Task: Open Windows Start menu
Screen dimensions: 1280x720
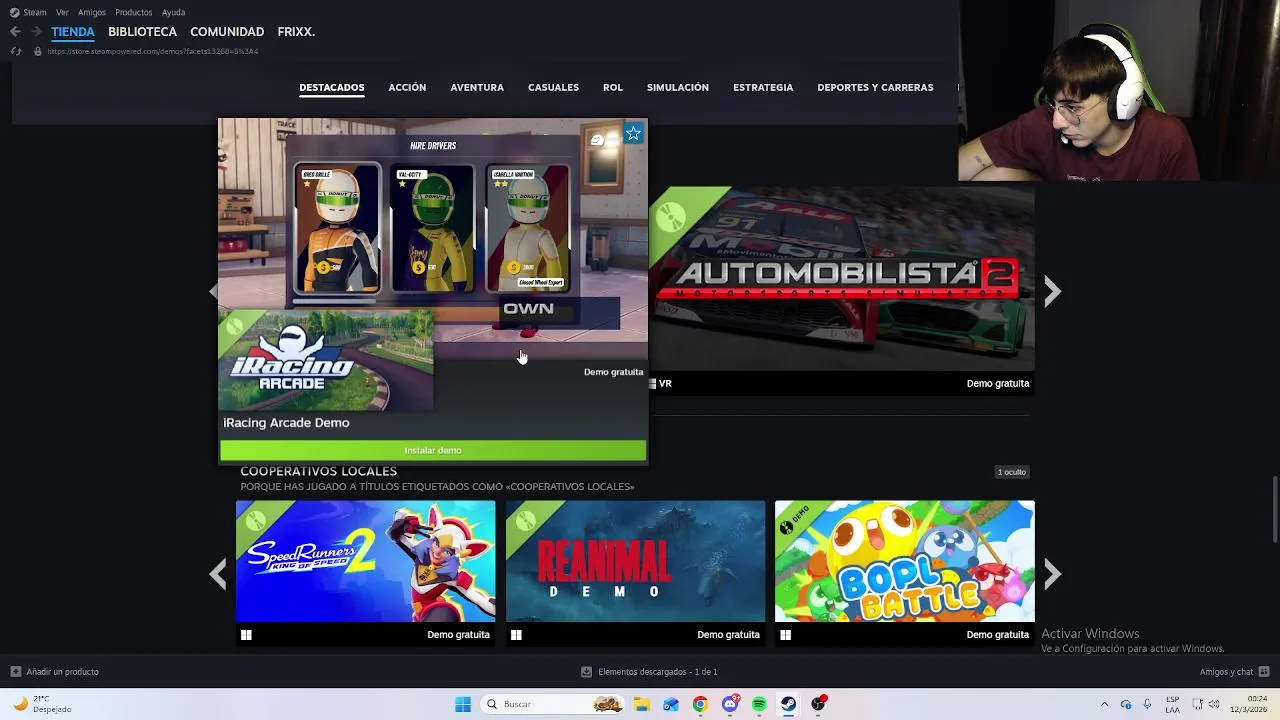Action: coord(462,704)
